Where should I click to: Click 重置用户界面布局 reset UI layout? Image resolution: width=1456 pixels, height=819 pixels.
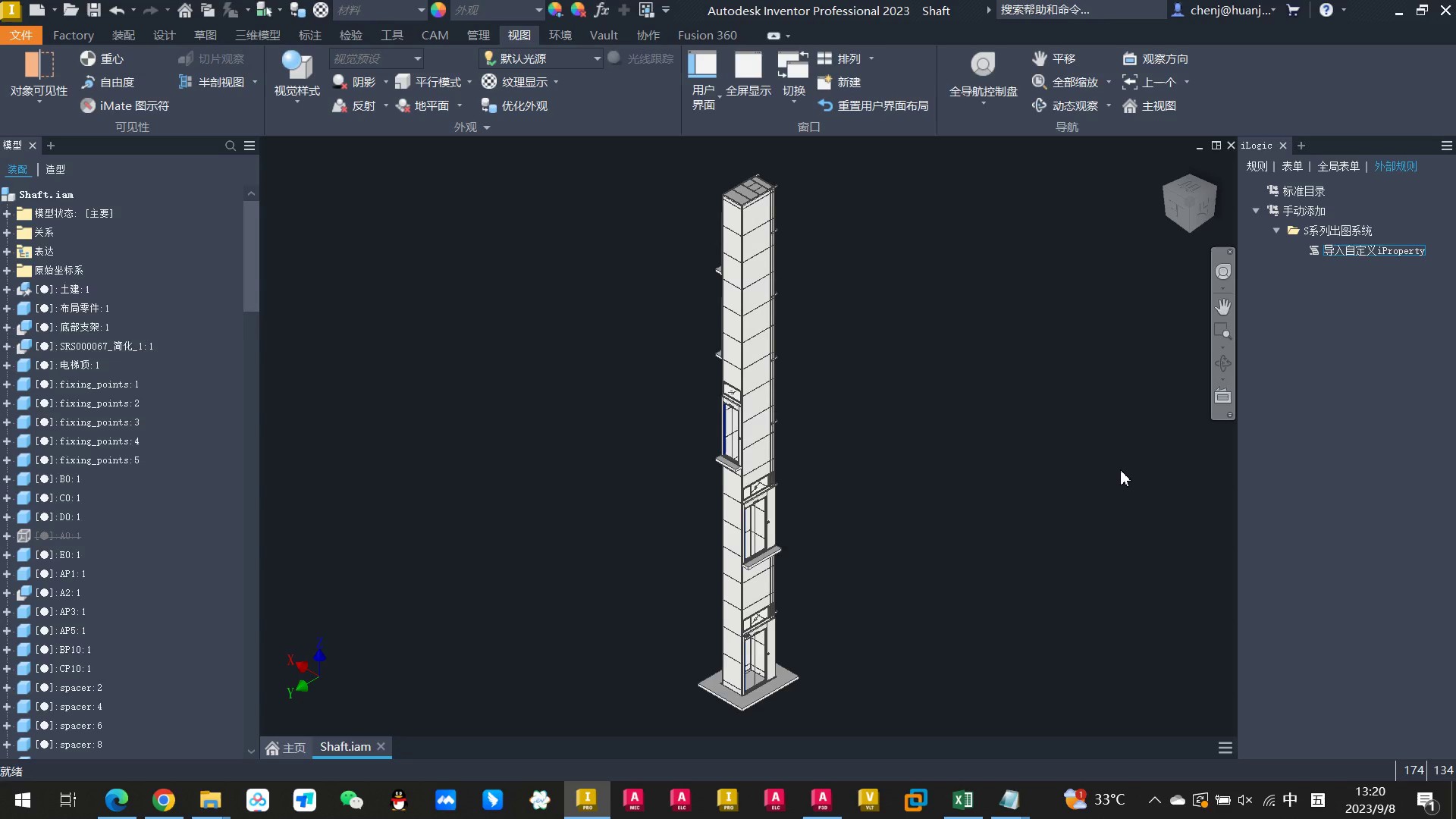coord(873,105)
